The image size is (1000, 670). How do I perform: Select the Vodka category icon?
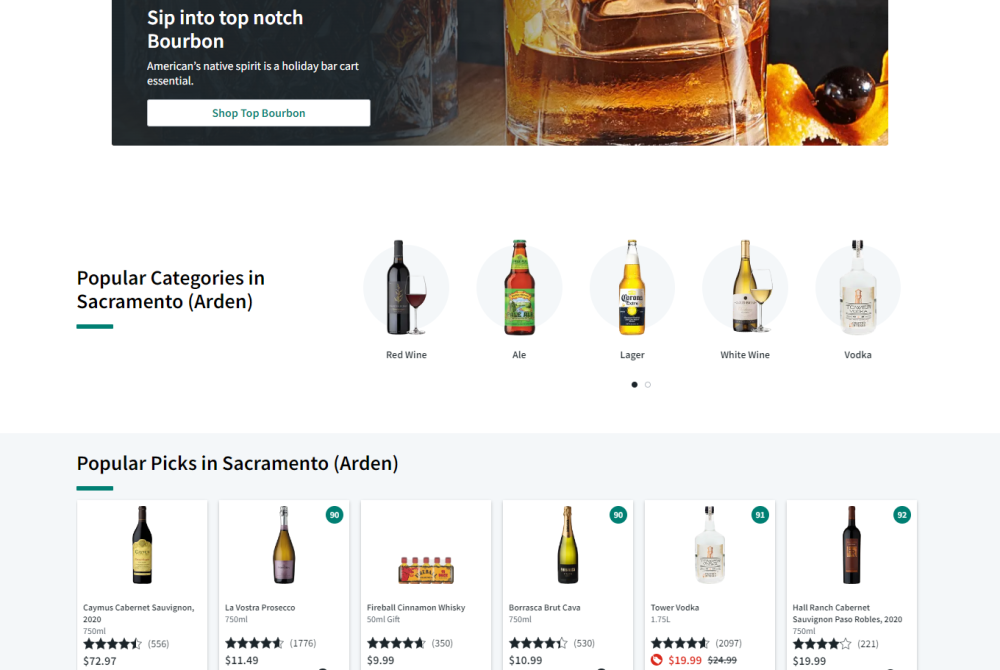point(858,288)
